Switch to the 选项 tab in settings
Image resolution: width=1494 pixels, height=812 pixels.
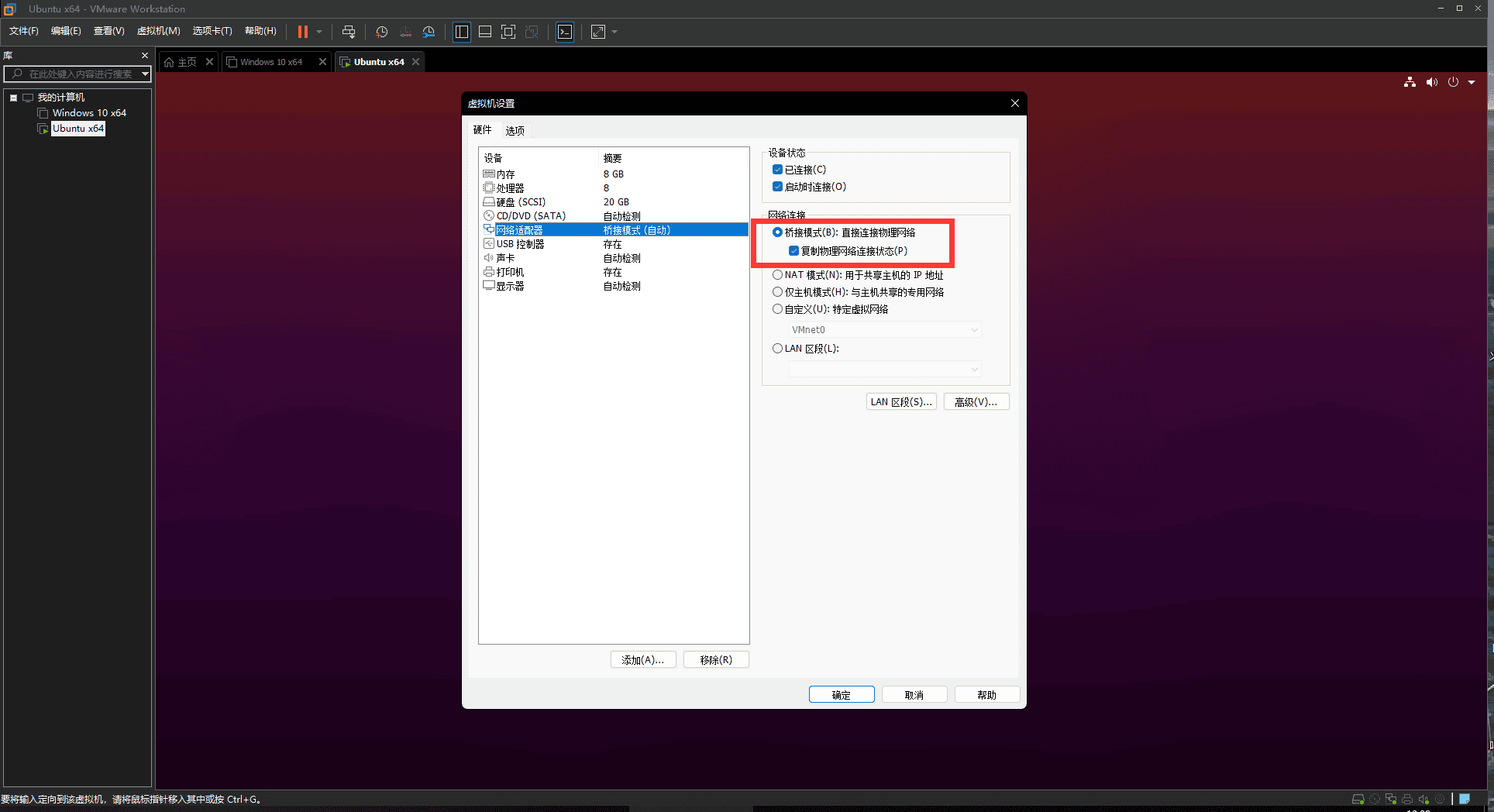click(x=515, y=131)
